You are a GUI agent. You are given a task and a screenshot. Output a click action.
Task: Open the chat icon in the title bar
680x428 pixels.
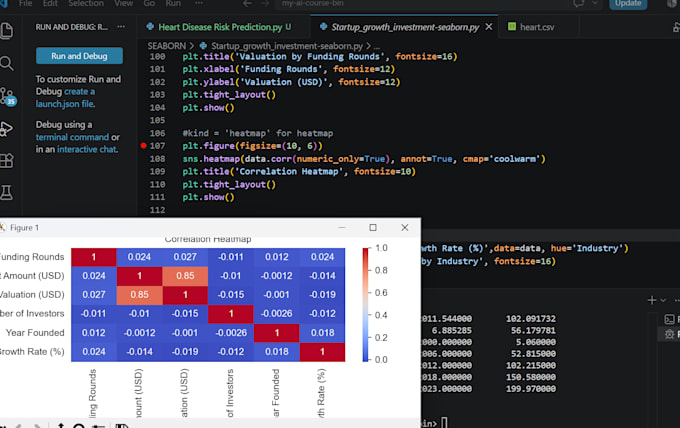[579, 3]
